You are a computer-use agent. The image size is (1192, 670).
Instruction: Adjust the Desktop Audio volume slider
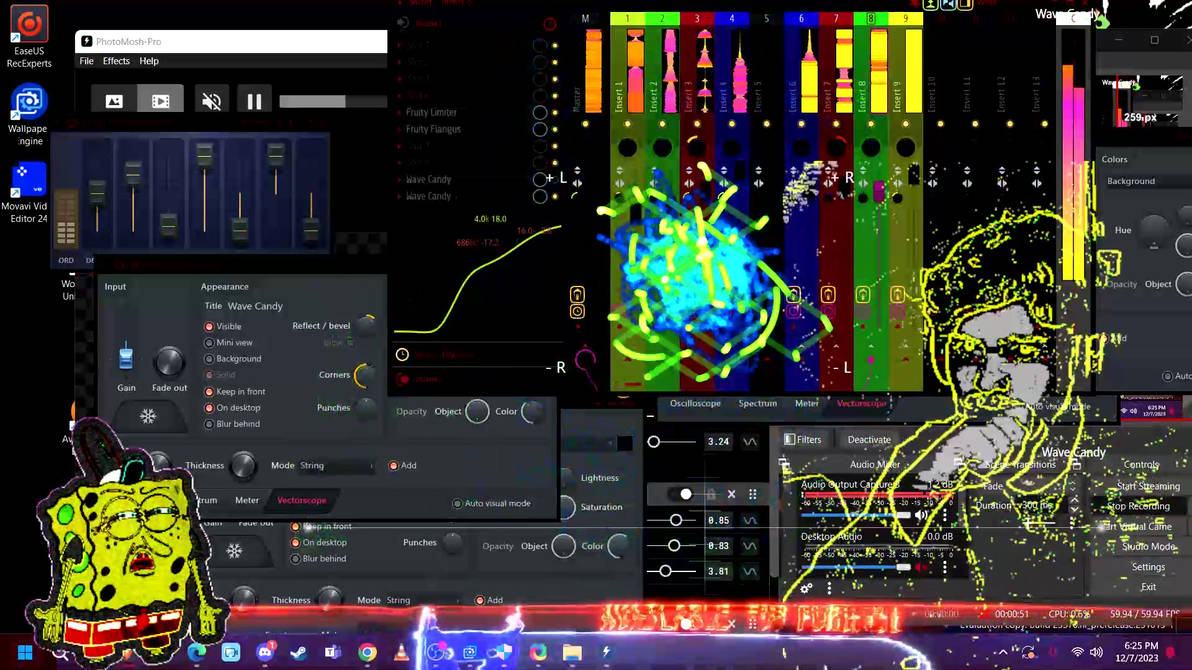[x=856, y=567]
